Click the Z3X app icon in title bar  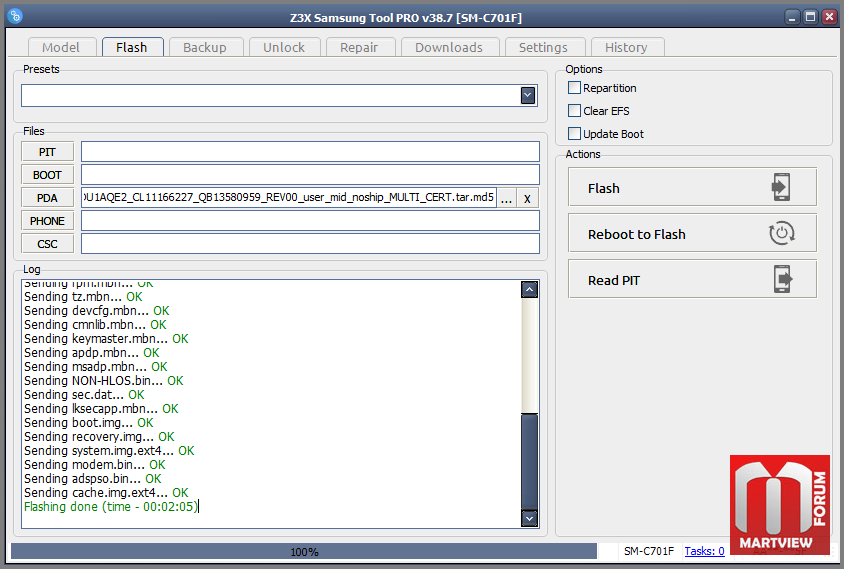15,16
